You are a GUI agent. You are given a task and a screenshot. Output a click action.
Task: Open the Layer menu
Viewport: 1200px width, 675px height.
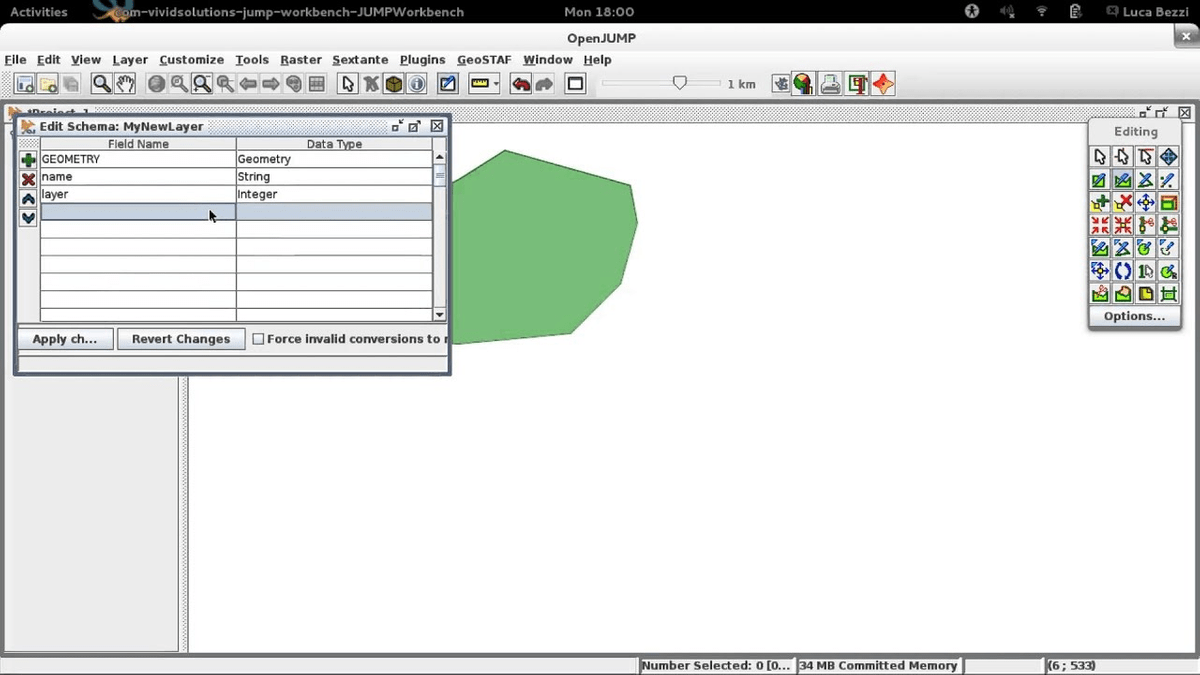tap(130, 60)
